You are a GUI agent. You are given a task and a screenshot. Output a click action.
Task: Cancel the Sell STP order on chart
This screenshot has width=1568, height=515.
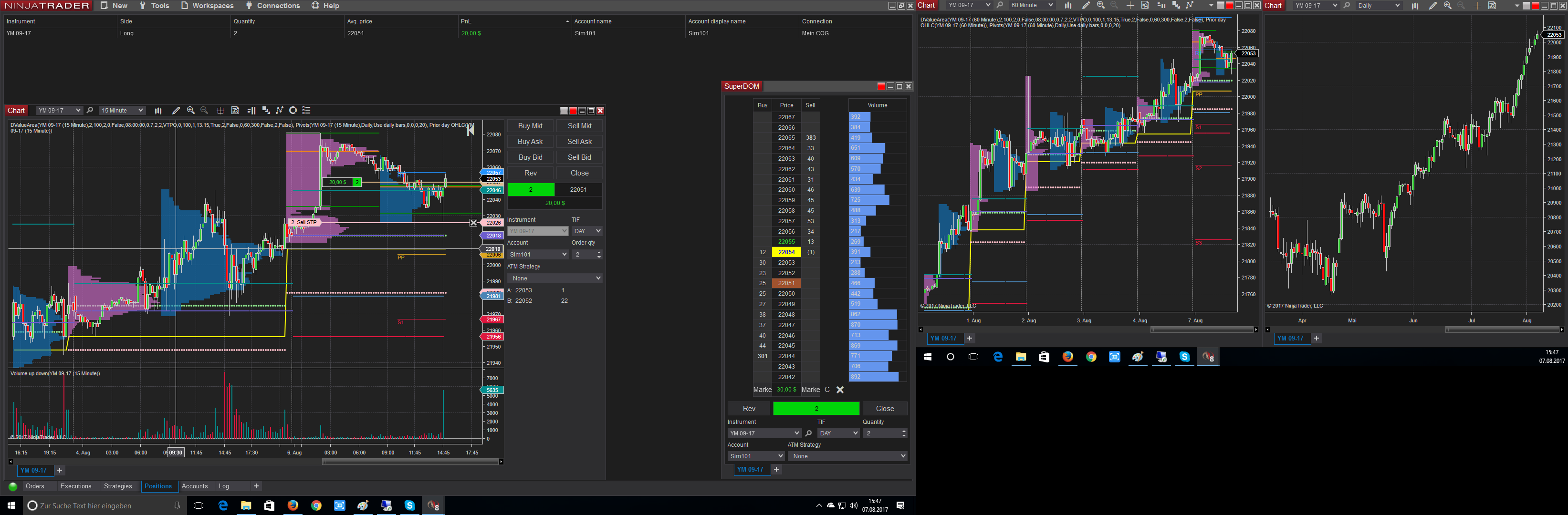[x=473, y=223]
